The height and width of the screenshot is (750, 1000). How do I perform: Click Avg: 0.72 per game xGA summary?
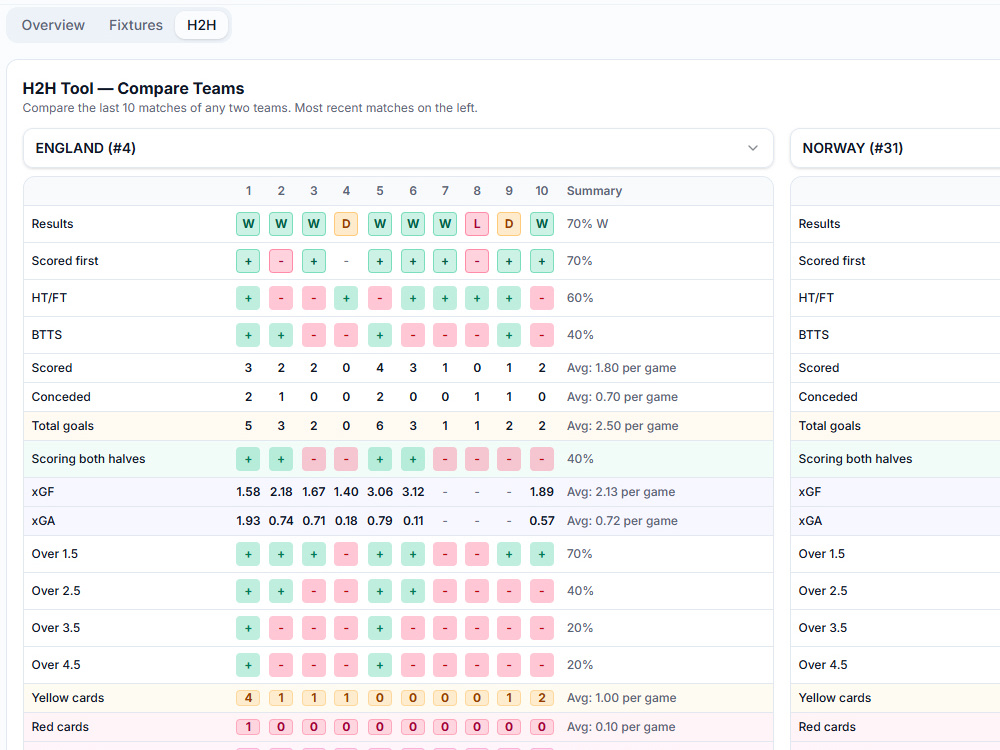[x=622, y=521]
